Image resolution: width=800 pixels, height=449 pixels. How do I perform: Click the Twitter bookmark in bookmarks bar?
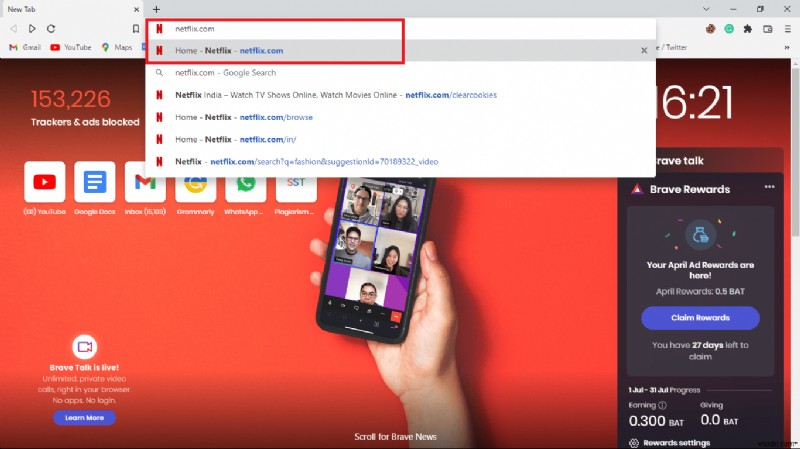(671, 47)
